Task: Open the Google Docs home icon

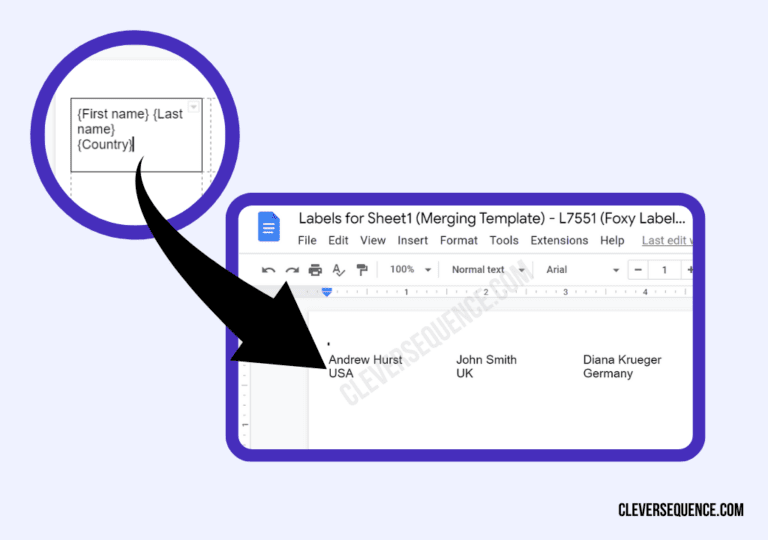Action: [x=268, y=227]
